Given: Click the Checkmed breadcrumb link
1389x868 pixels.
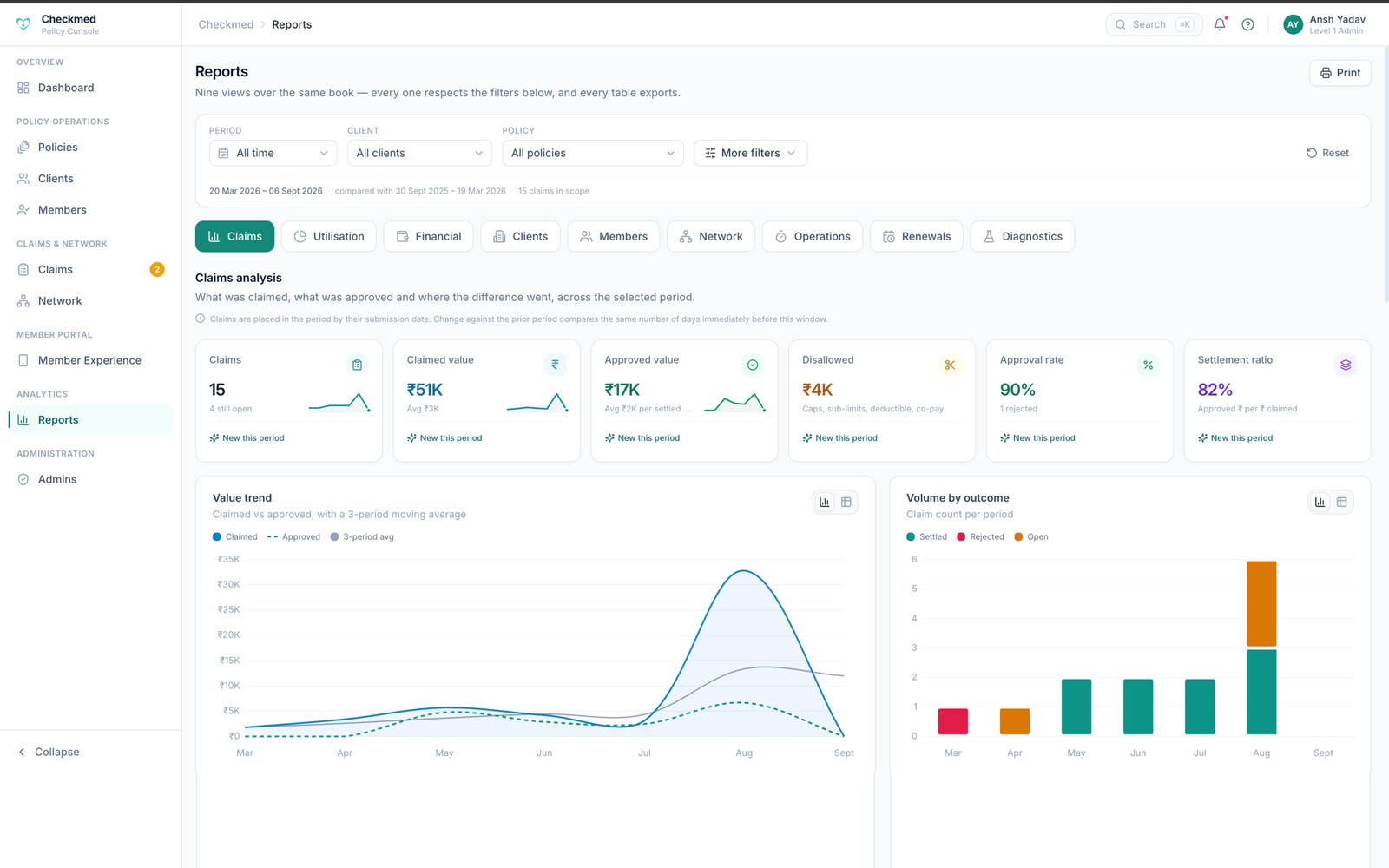Looking at the screenshot, I should (226, 24).
